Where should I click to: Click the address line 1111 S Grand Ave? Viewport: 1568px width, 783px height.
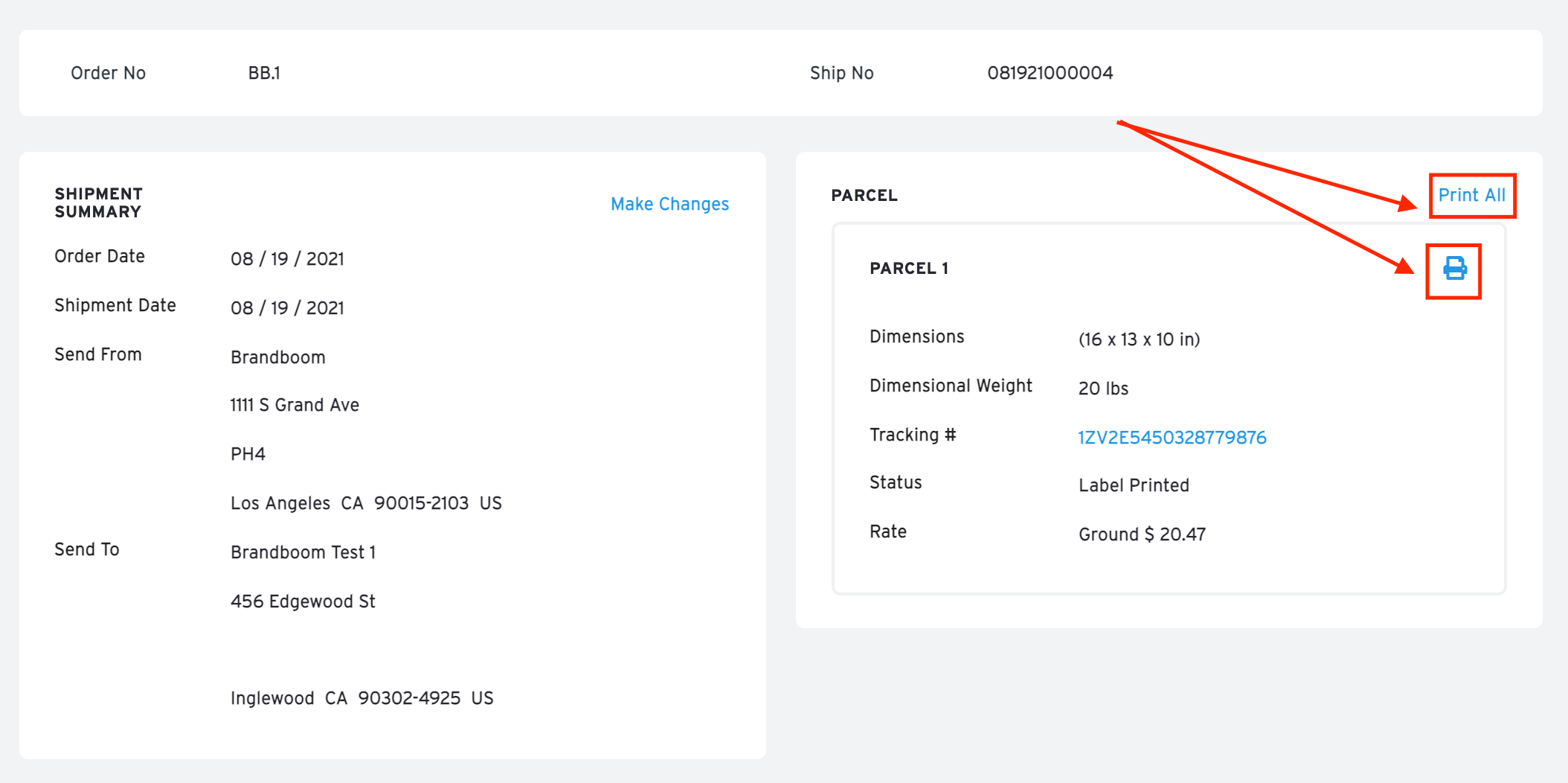(x=295, y=405)
